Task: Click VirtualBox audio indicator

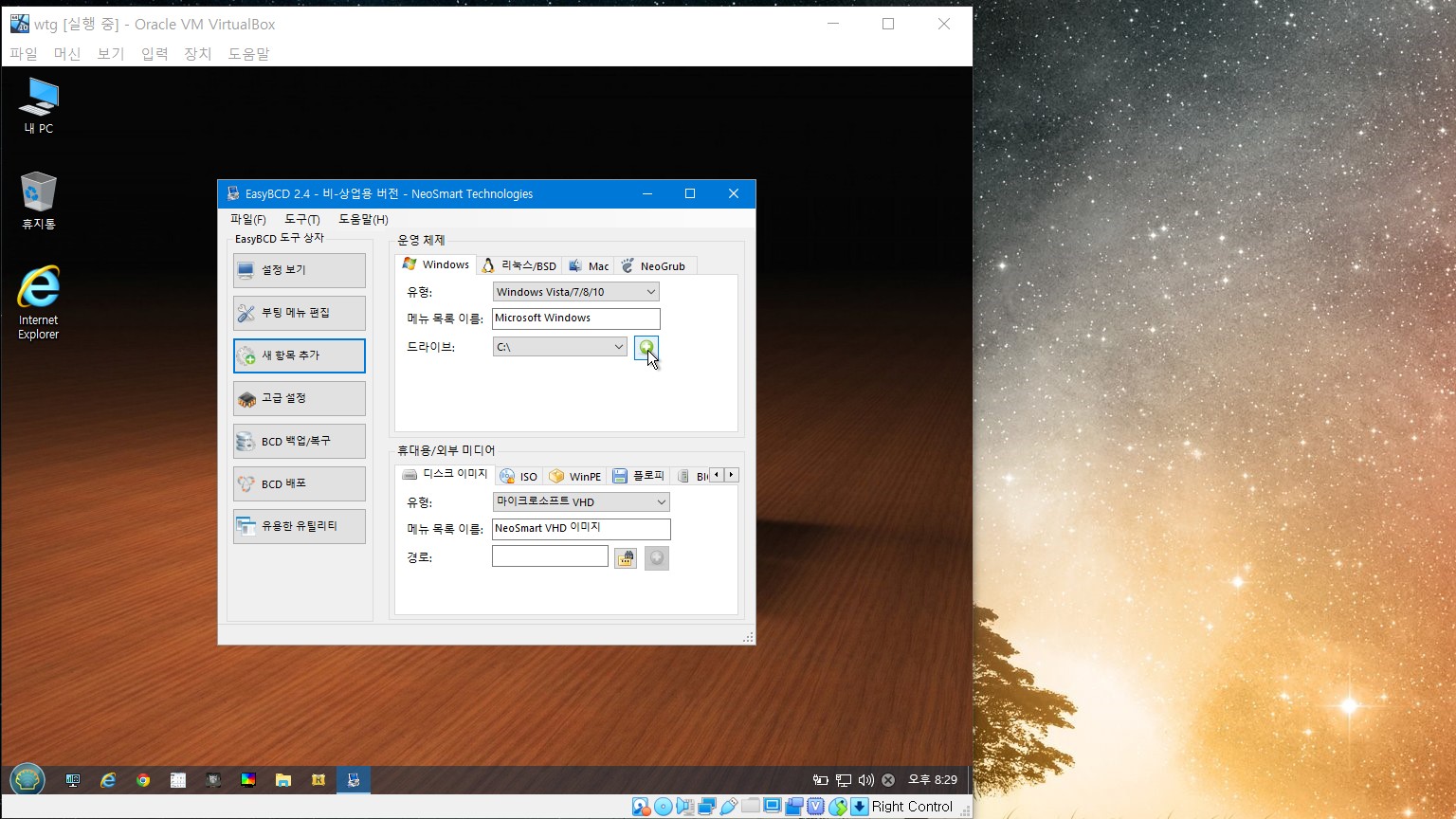Action: [685, 807]
